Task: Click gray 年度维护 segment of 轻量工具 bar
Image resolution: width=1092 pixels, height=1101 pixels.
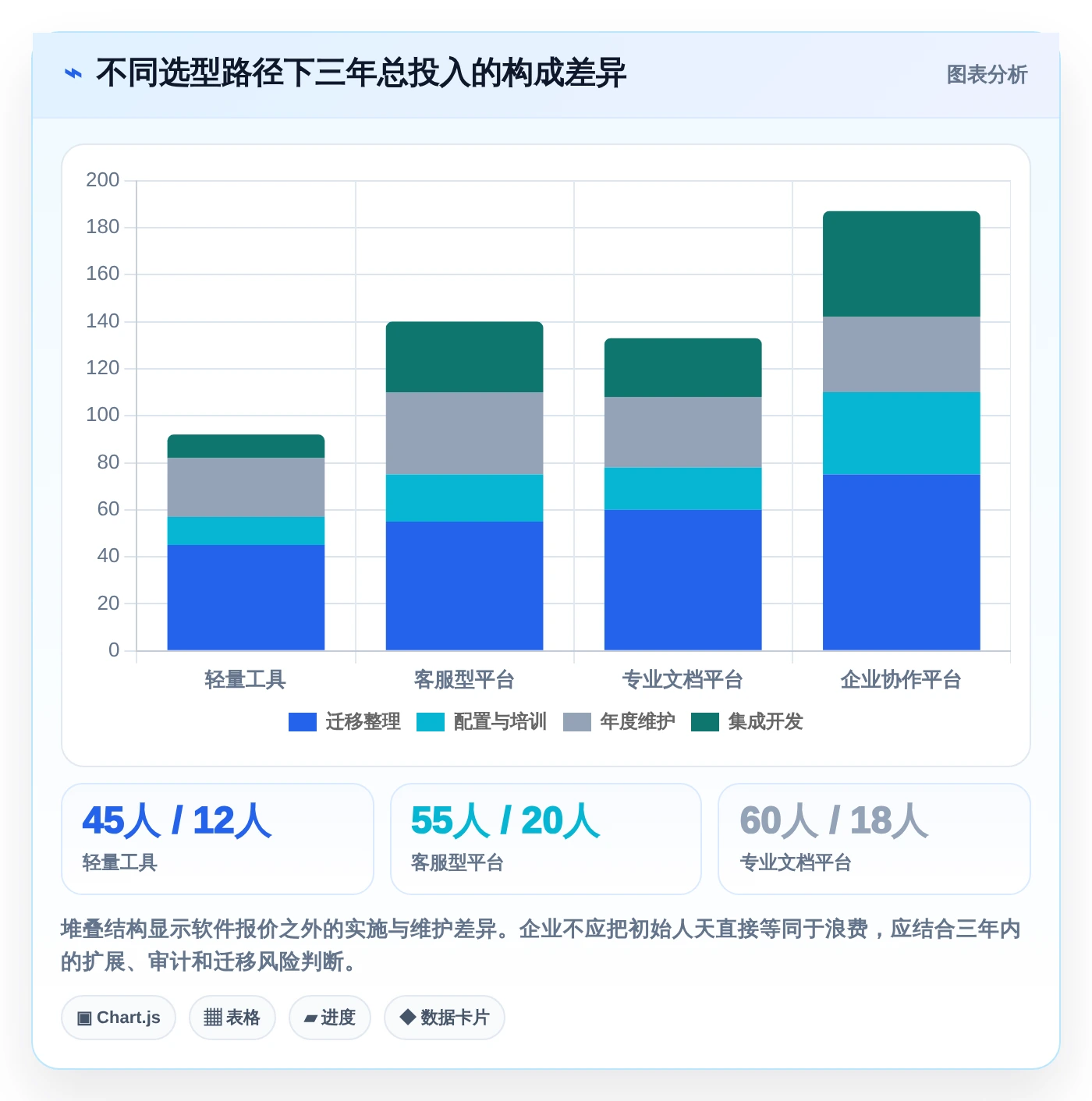Action: 246,487
